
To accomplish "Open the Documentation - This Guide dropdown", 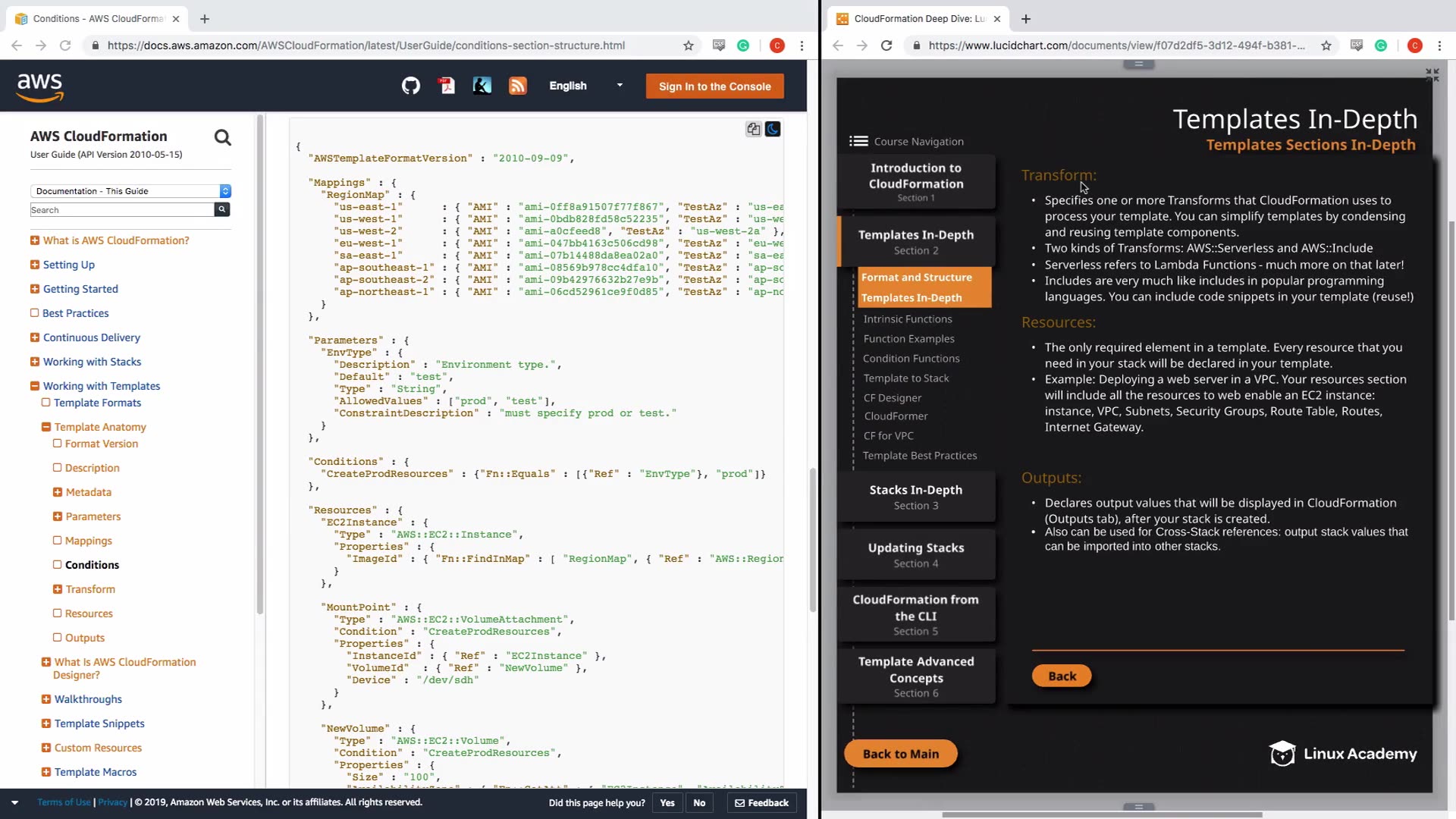I will 130,191.
